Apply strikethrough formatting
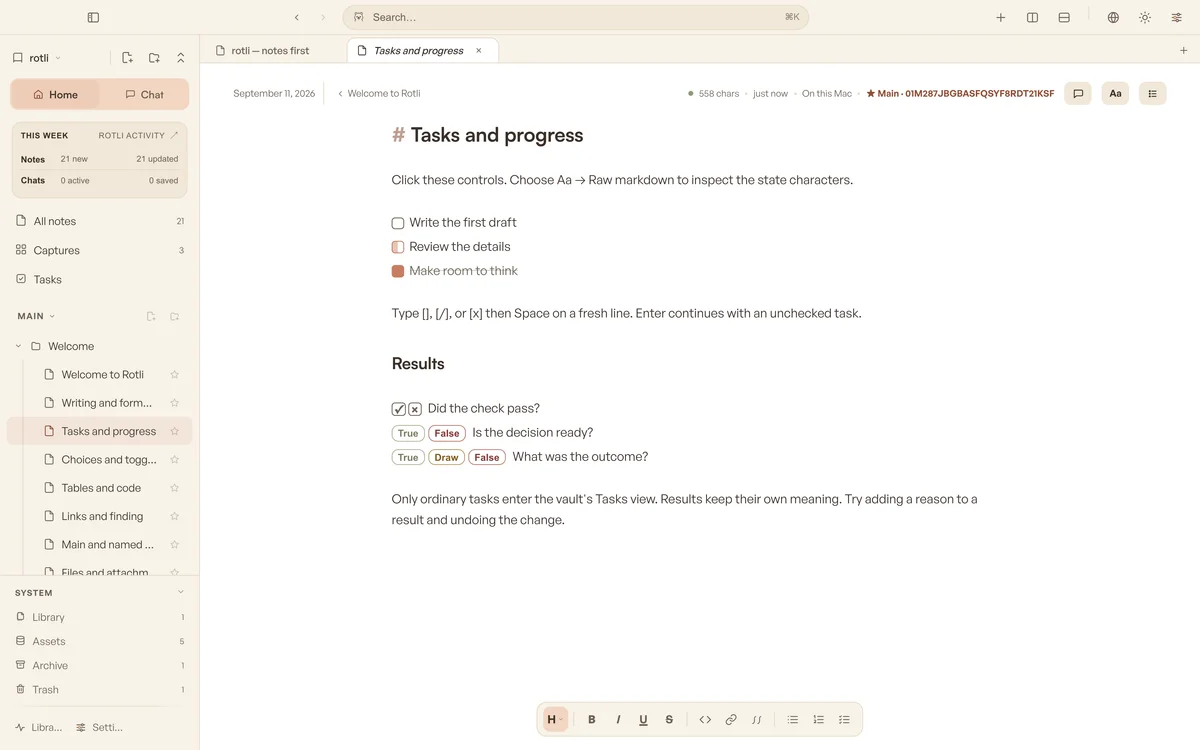The height and width of the screenshot is (750, 1200). [x=669, y=719]
